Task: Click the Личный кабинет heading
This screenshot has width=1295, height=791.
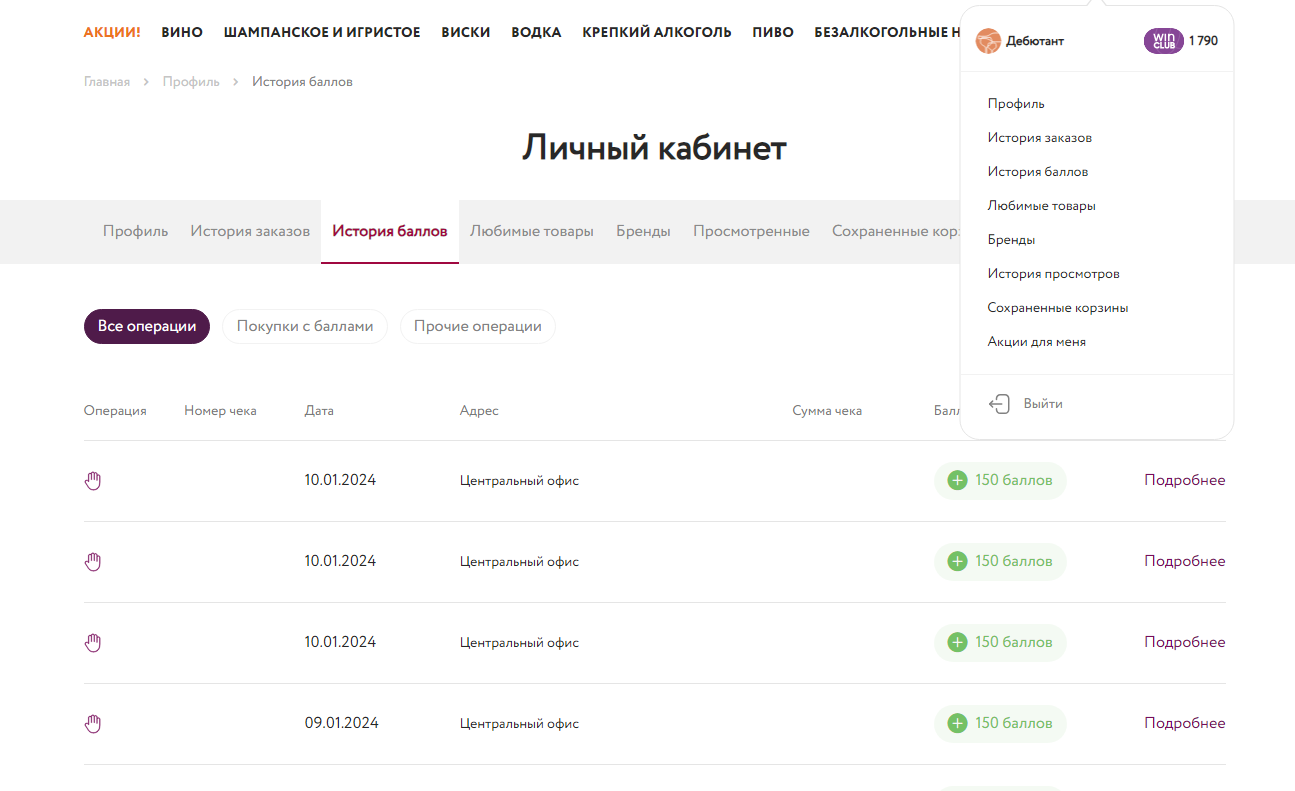Action: click(x=654, y=148)
